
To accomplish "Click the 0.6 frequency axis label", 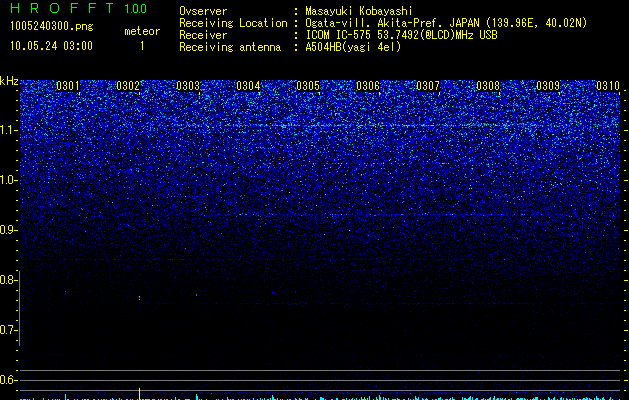I will coord(8,380).
